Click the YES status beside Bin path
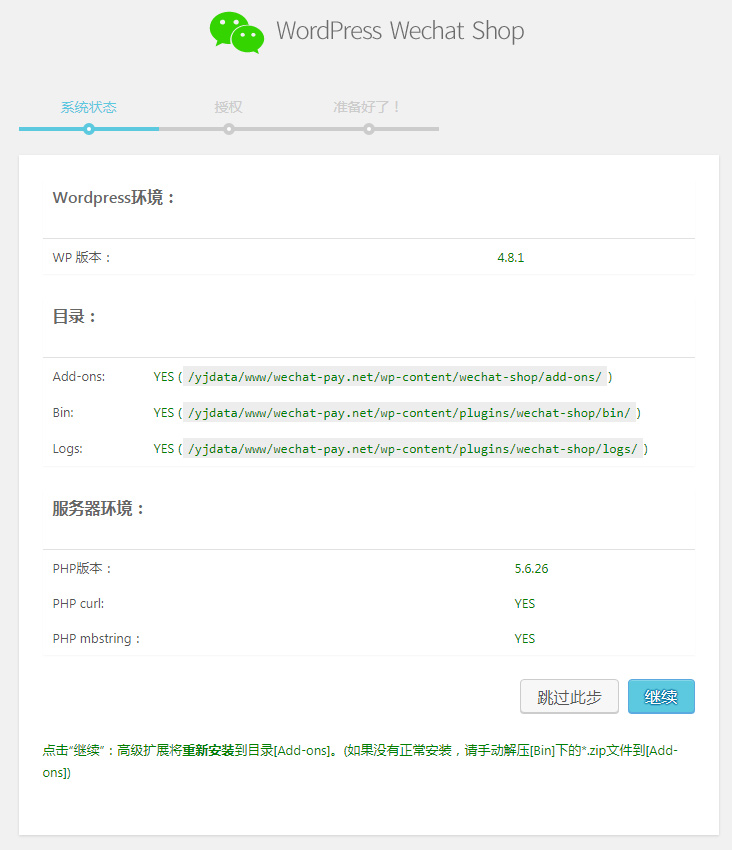The image size is (732, 850). tap(164, 413)
